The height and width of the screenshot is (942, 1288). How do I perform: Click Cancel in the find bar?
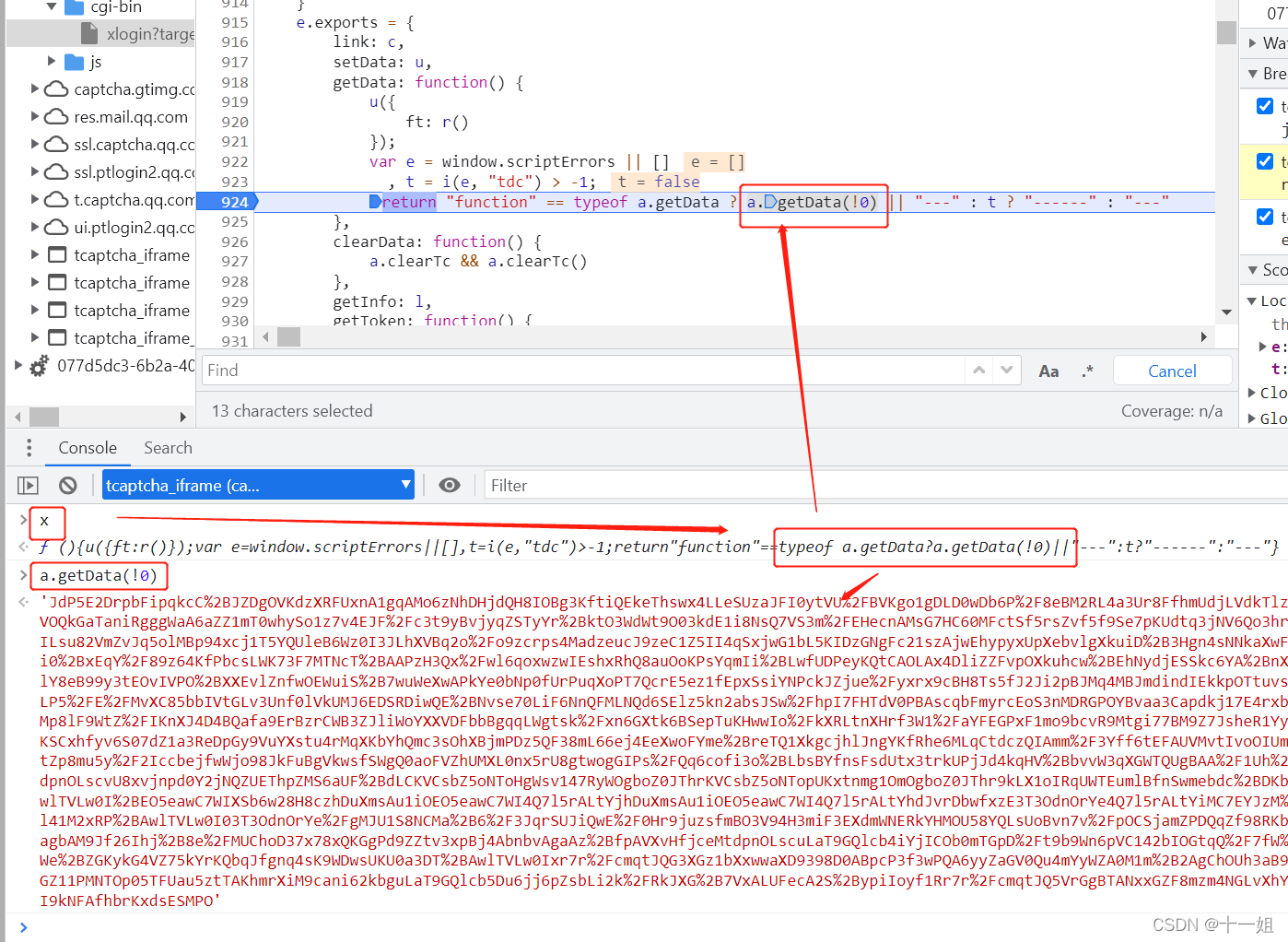1172,371
